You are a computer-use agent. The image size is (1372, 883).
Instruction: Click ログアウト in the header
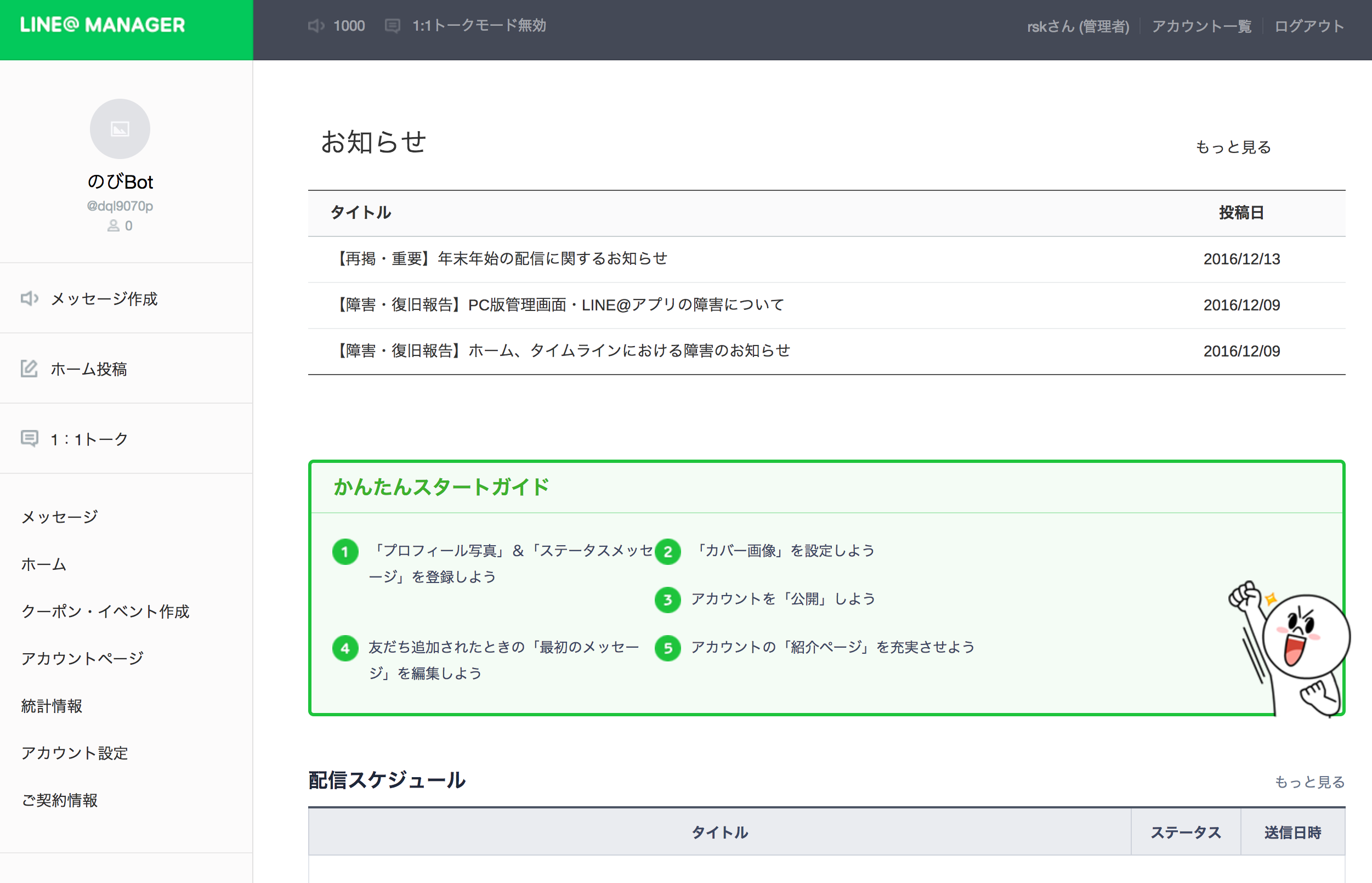click(x=1309, y=26)
